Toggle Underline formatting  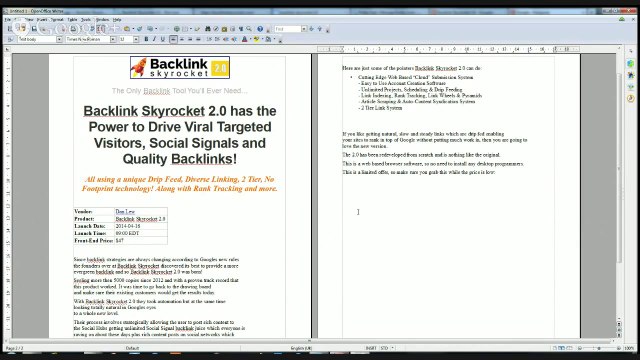(162, 39)
